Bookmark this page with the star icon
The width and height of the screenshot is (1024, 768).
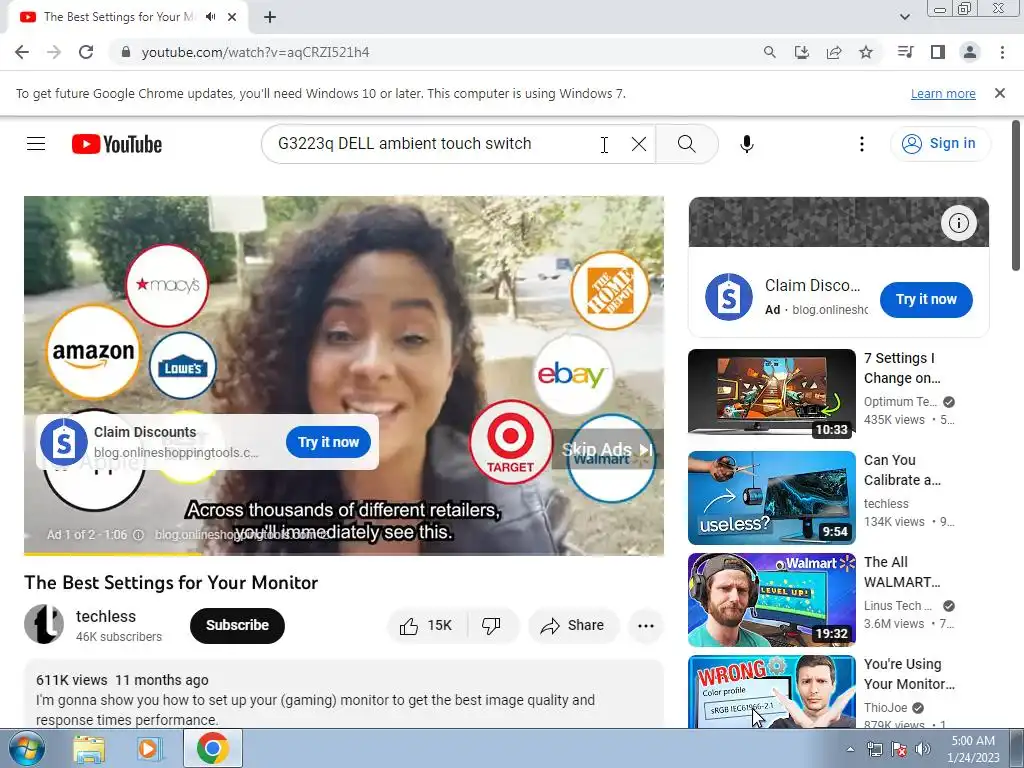click(x=866, y=52)
